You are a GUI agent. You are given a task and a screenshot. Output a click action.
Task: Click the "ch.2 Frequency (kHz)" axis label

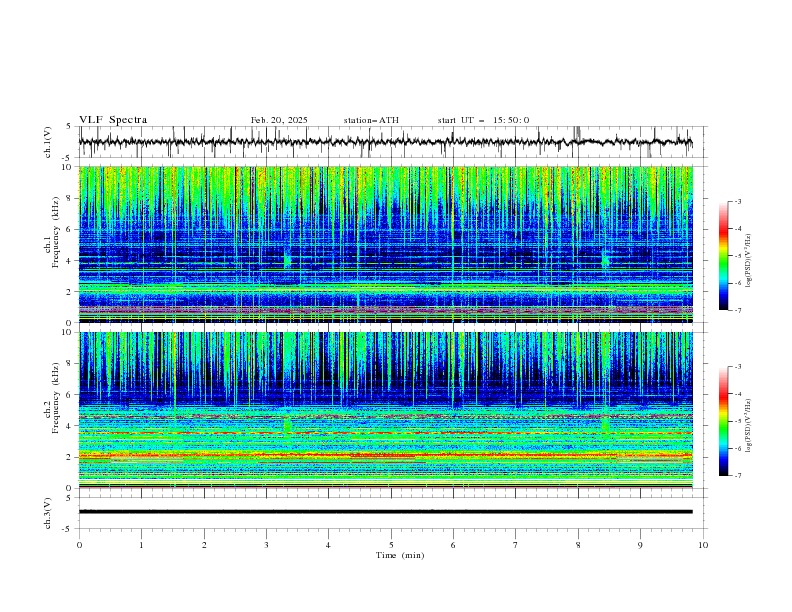(52, 410)
